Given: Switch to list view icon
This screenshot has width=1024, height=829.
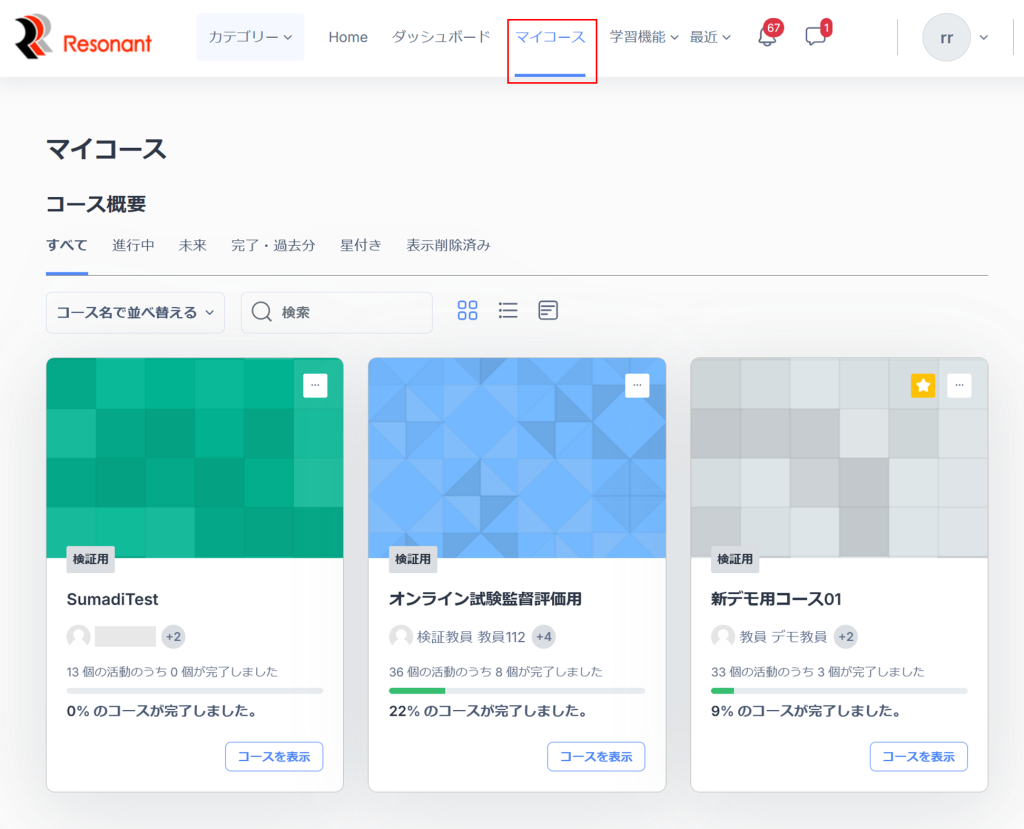Looking at the screenshot, I should (x=508, y=311).
